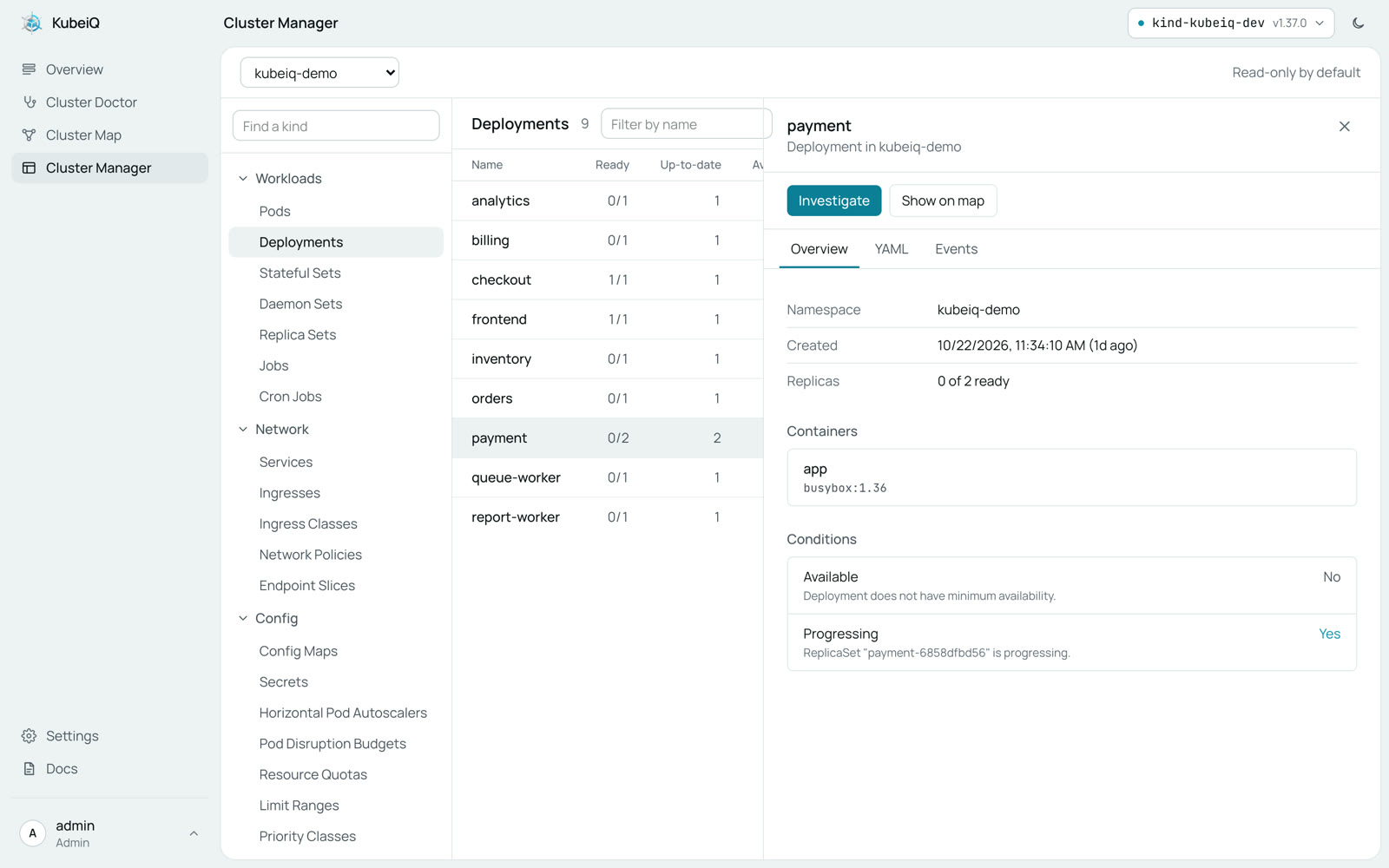Switch to the Events tab
Image resolution: width=1389 pixels, height=868 pixels.
(957, 249)
